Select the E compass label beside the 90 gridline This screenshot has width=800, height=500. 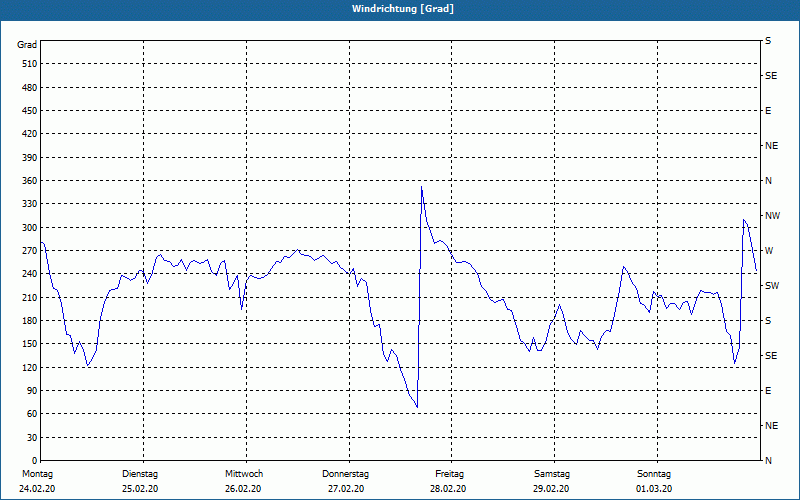[x=768, y=391]
